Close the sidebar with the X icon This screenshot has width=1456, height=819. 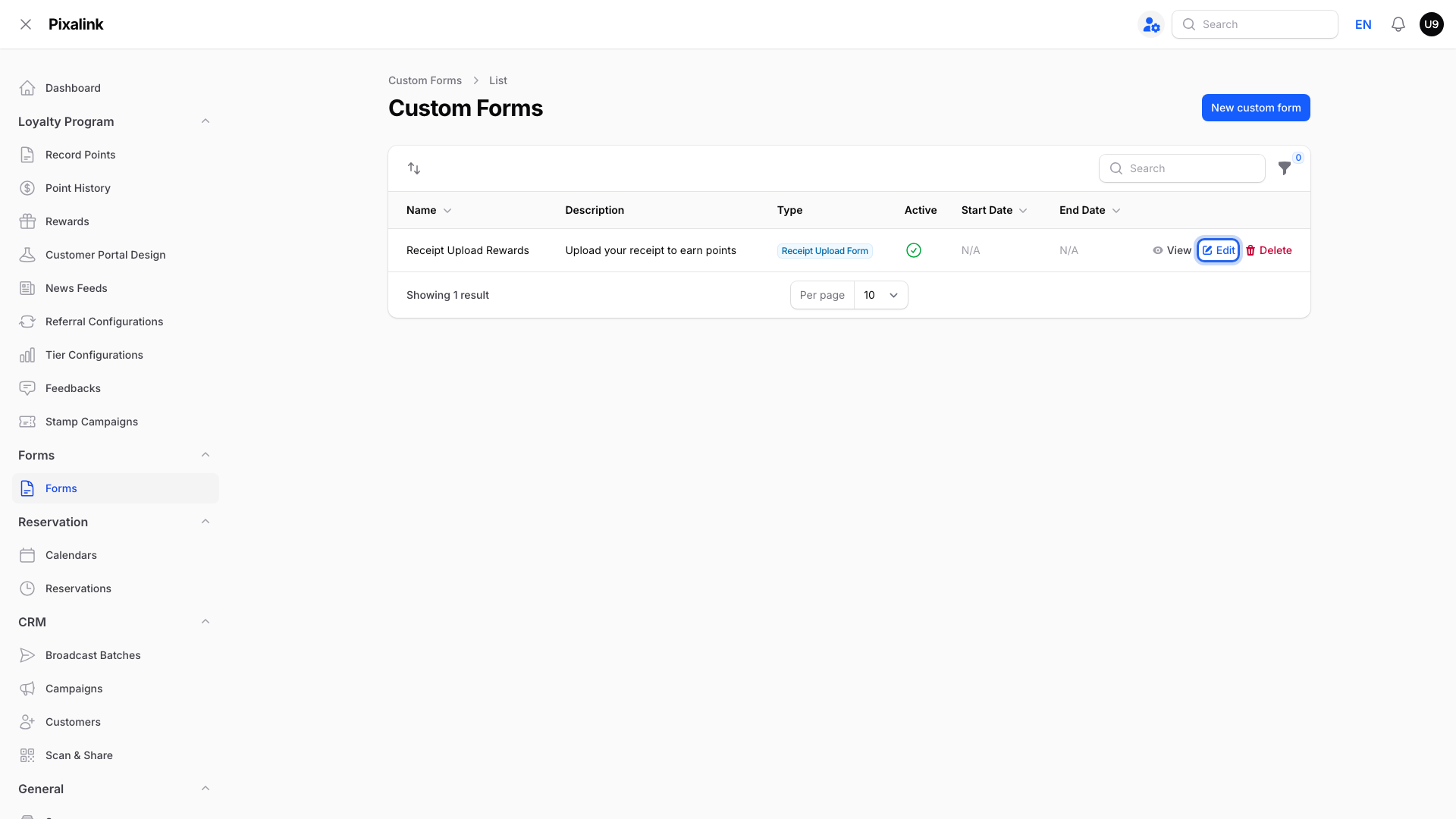tap(26, 24)
